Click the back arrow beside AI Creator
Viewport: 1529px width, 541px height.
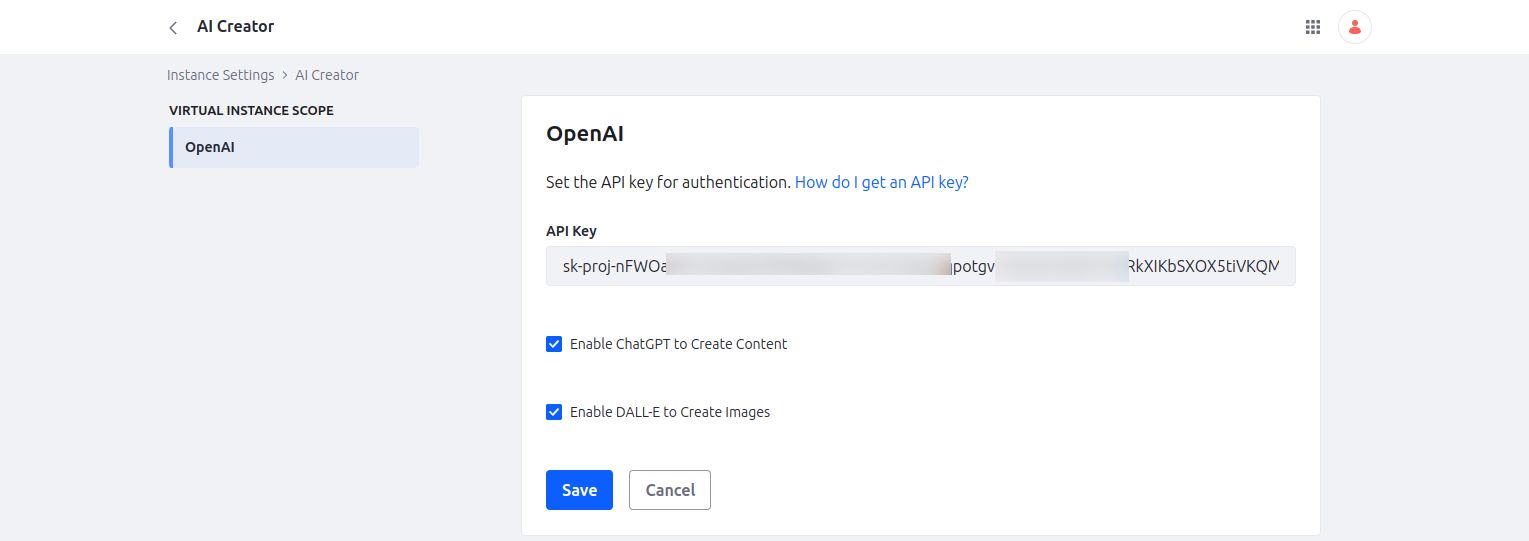tap(173, 28)
